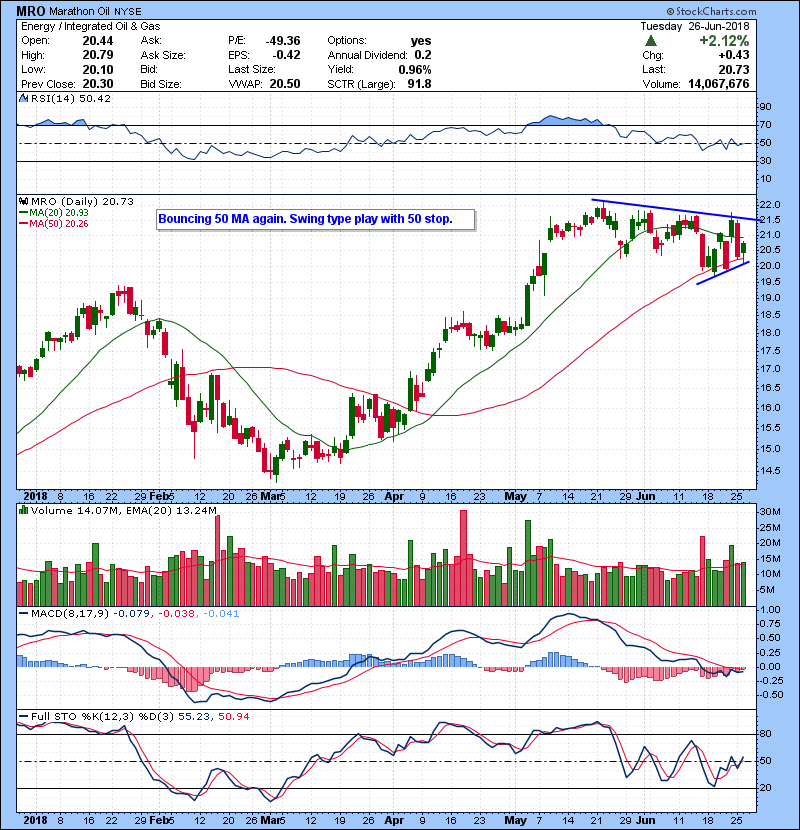Click the MACD(8,17,9) legend icon
800x830 pixels.
(24, 614)
